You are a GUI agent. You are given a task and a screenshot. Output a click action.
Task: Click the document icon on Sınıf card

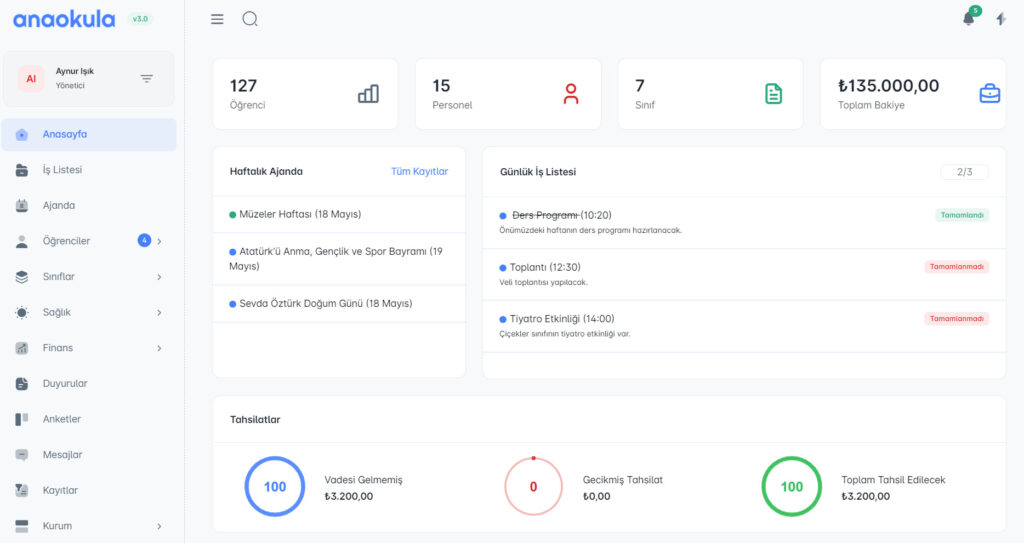(773, 94)
